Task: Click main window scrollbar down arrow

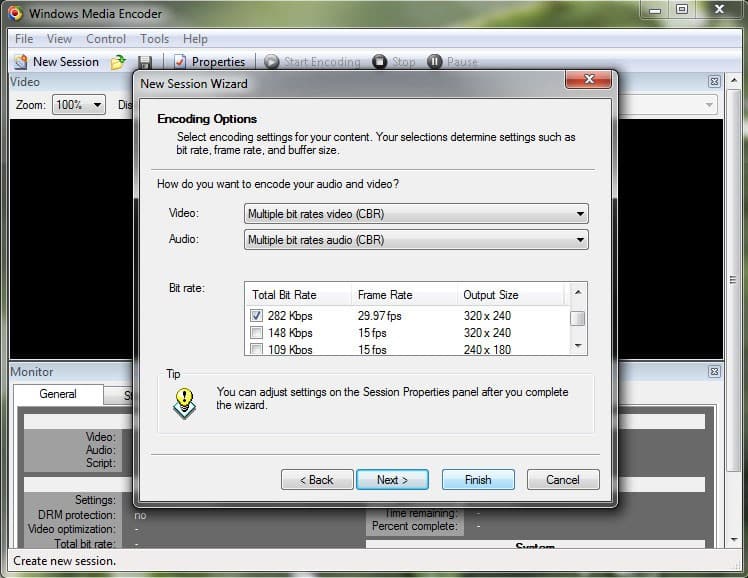Action: 734,540
